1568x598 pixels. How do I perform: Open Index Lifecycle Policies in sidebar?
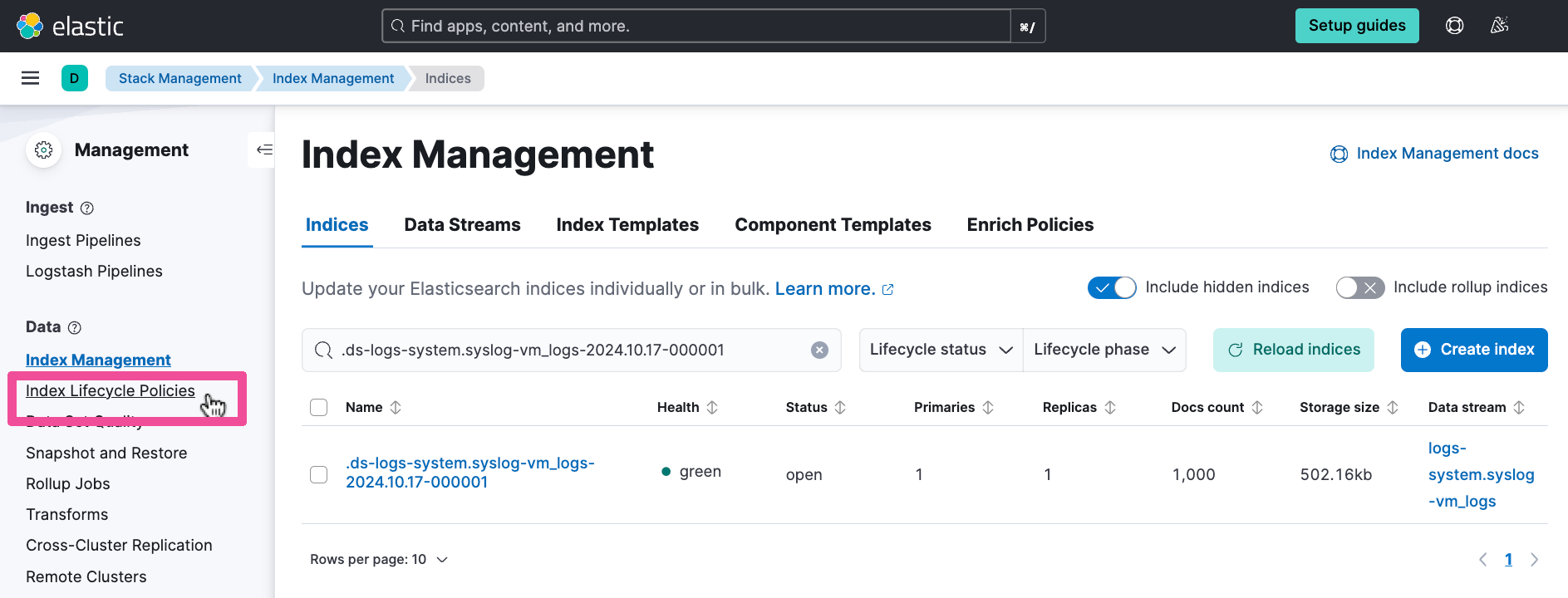point(111,390)
